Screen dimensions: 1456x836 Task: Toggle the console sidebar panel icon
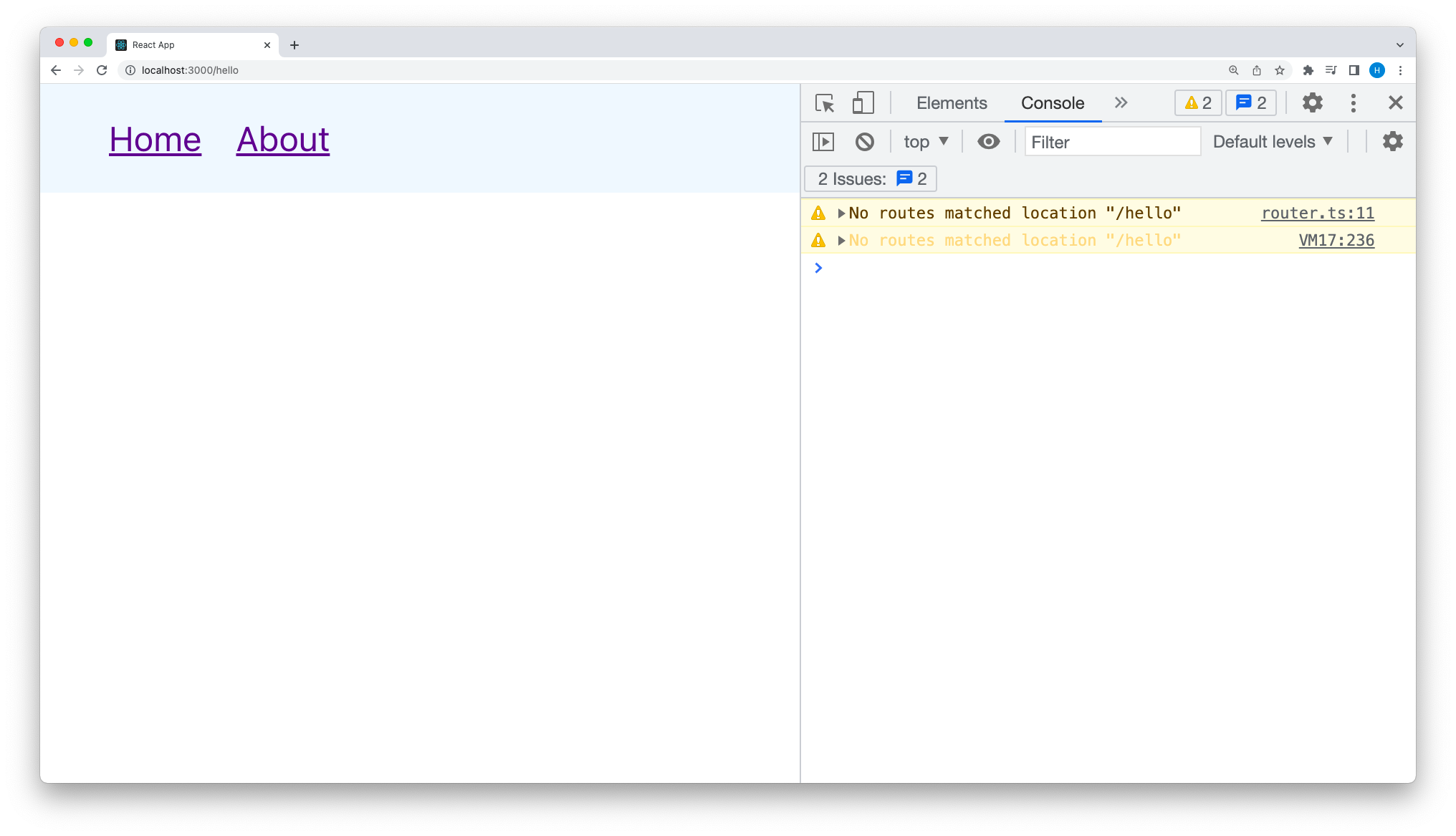pyautogui.click(x=823, y=142)
